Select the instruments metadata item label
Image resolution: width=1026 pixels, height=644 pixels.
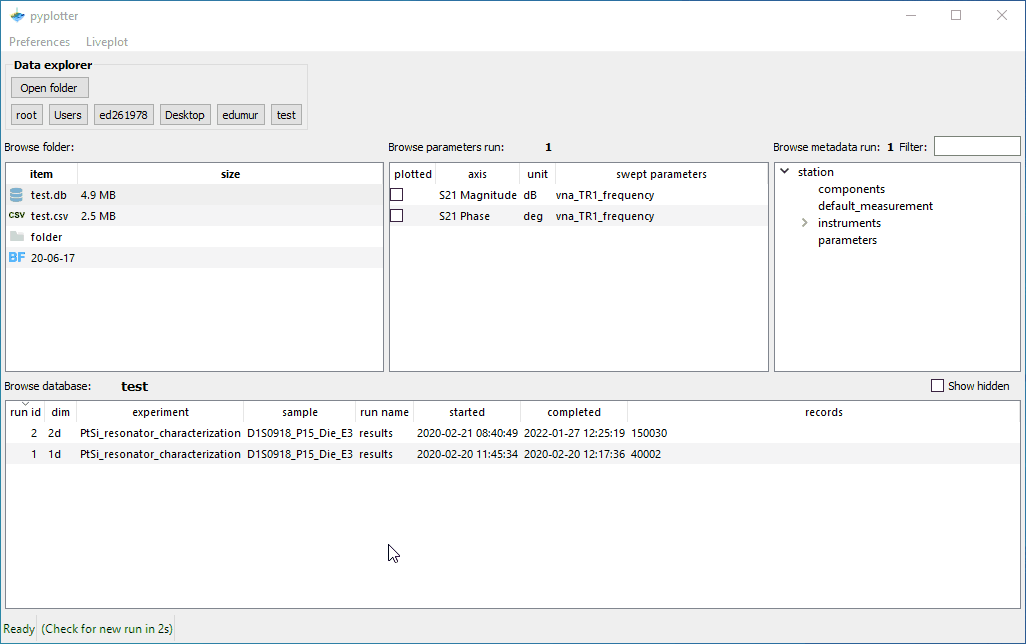click(x=849, y=223)
